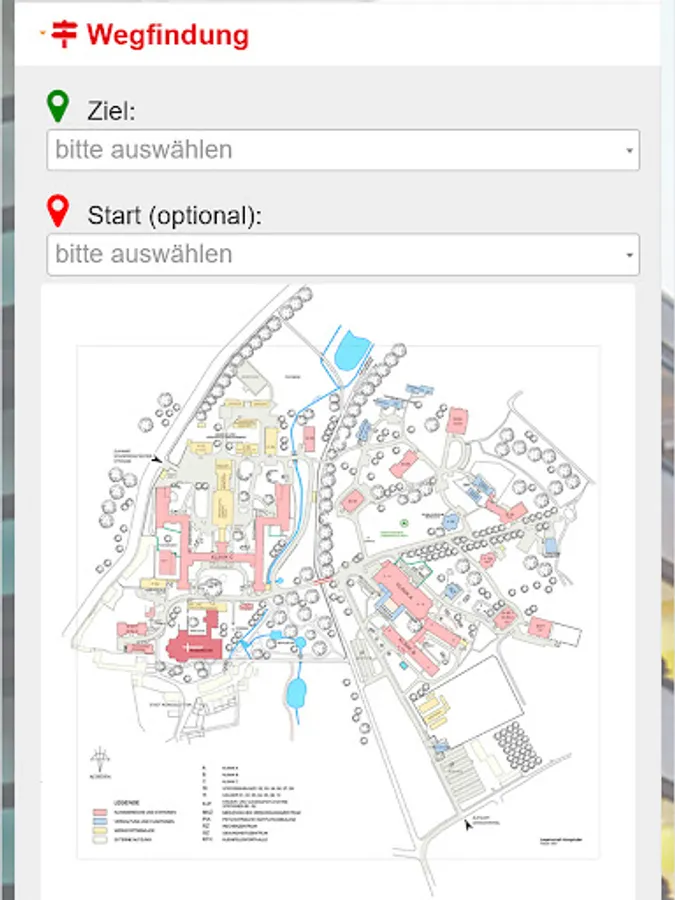Click the red Start map pin icon
This screenshot has height=900, width=675.
pyautogui.click(x=57, y=211)
